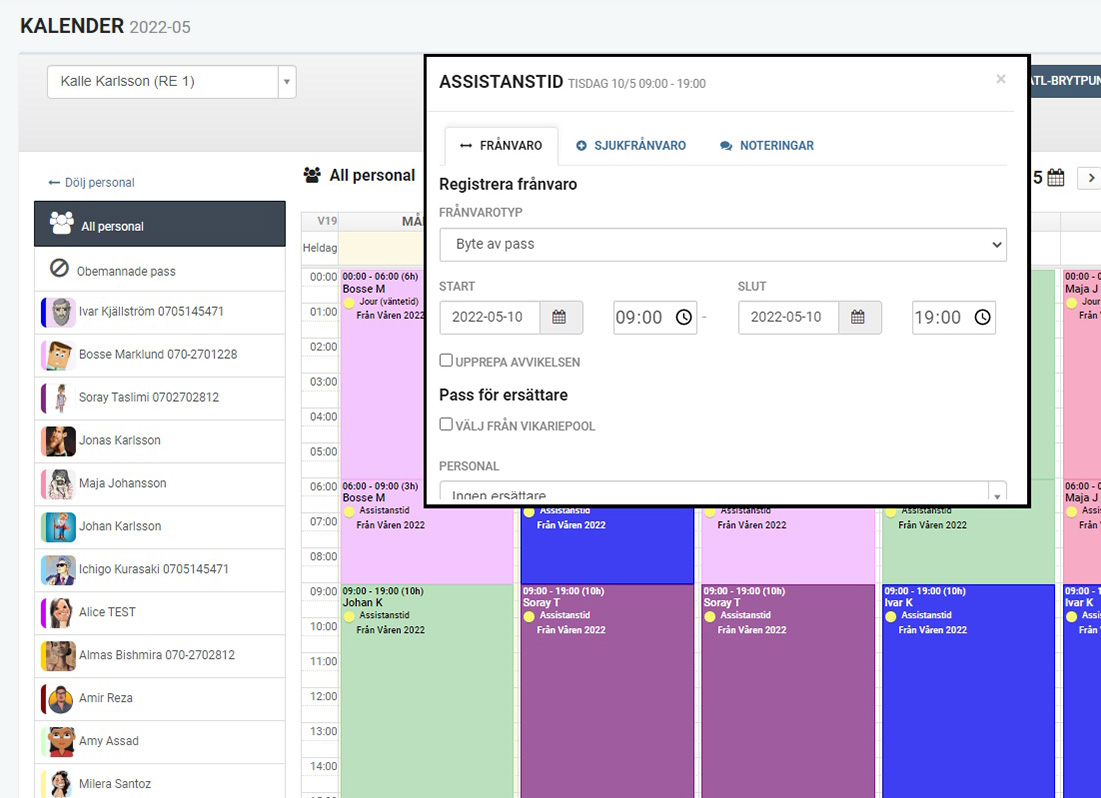Viewport: 1101px width, 798px height.
Task: Open the end date calendar picker
Action: 859,317
